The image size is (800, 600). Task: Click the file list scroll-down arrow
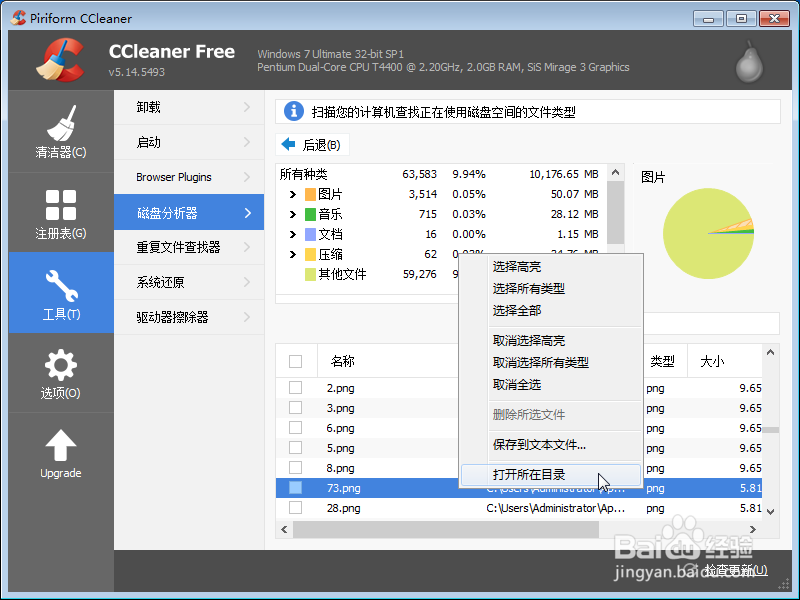coord(770,512)
